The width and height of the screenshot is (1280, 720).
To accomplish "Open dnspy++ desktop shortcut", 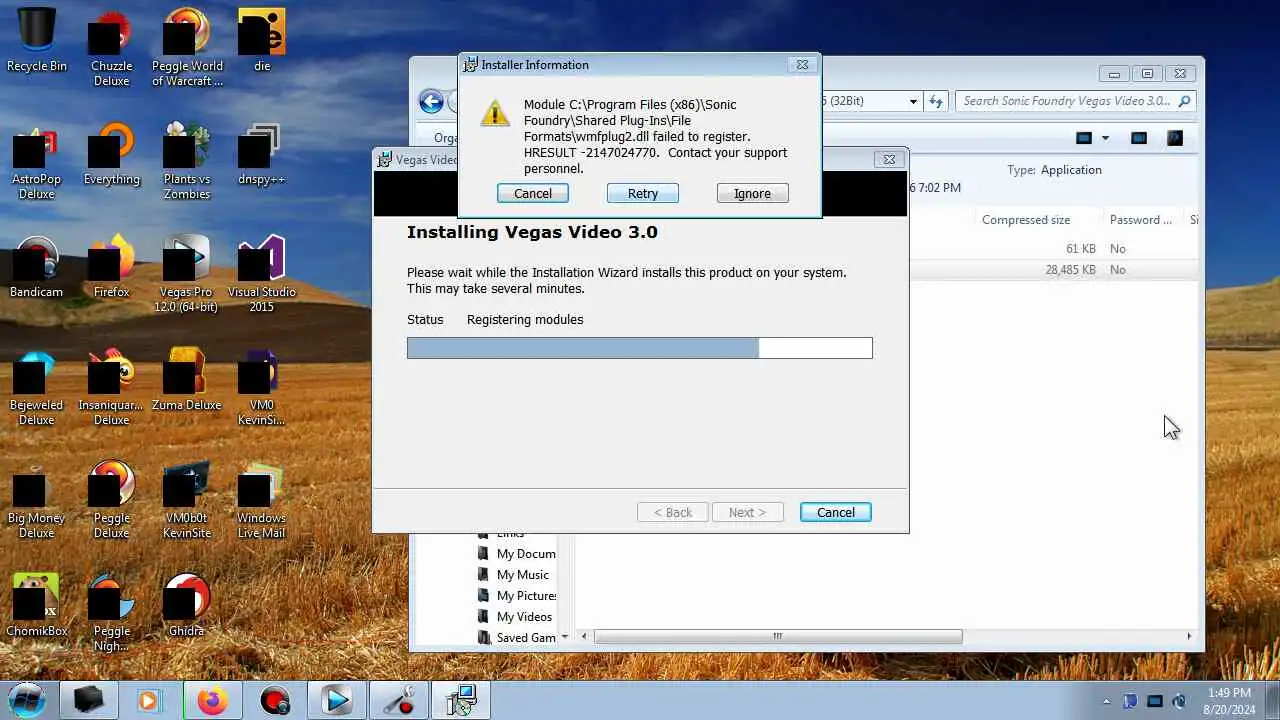I will pyautogui.click(x=262, y=154).
